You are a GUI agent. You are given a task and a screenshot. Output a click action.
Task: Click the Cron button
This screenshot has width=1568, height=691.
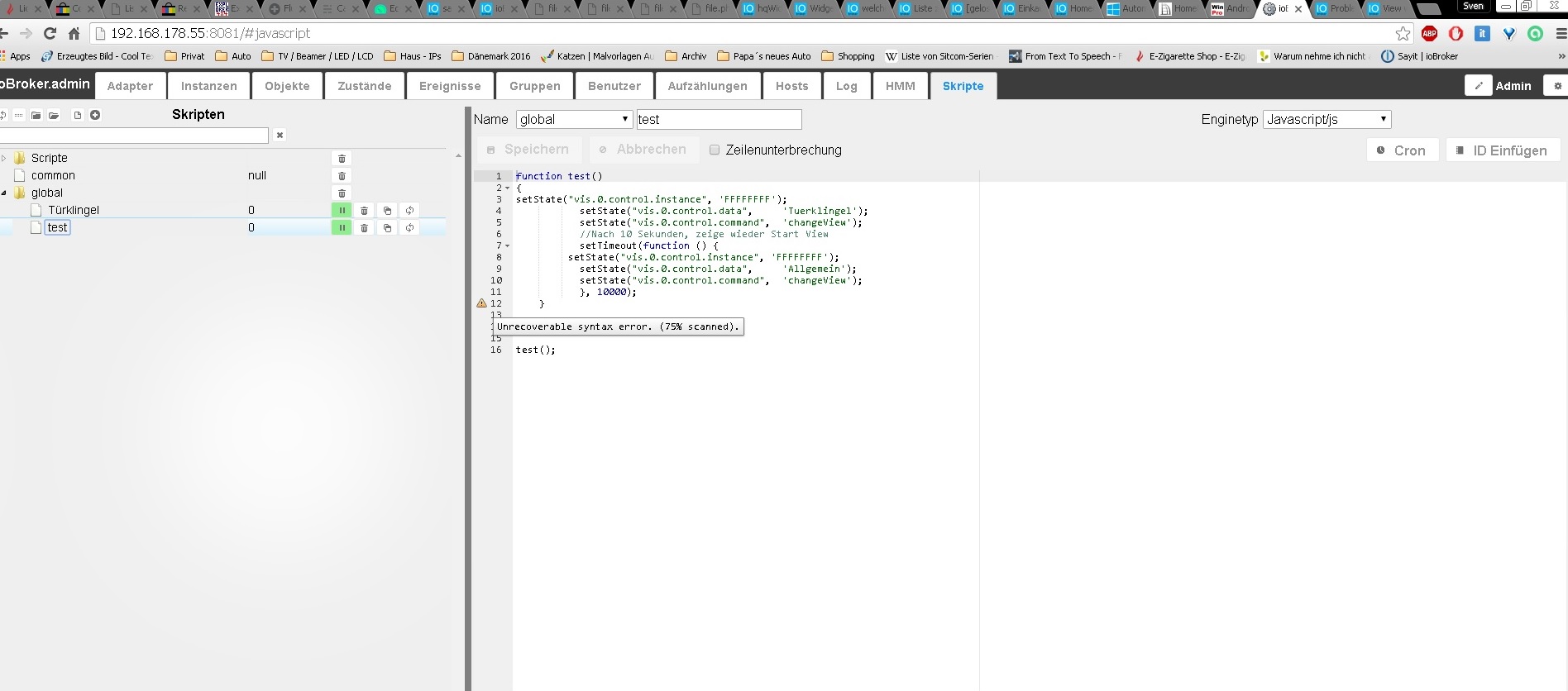click(1402, 150)
